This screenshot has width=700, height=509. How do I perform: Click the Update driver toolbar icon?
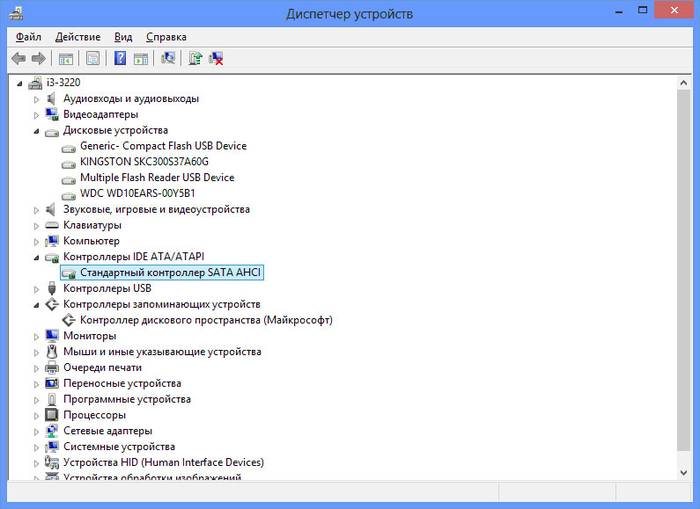click(195, 59)
